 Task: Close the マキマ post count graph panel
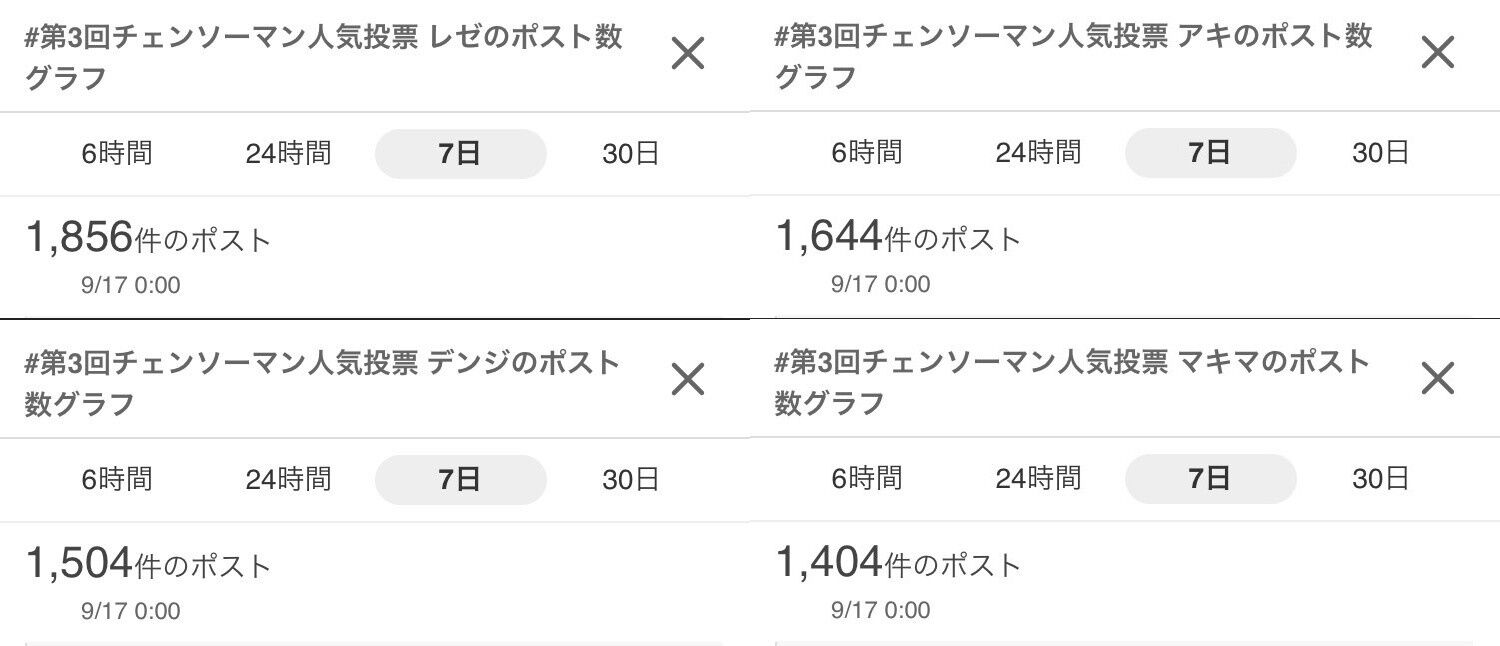1437,378
